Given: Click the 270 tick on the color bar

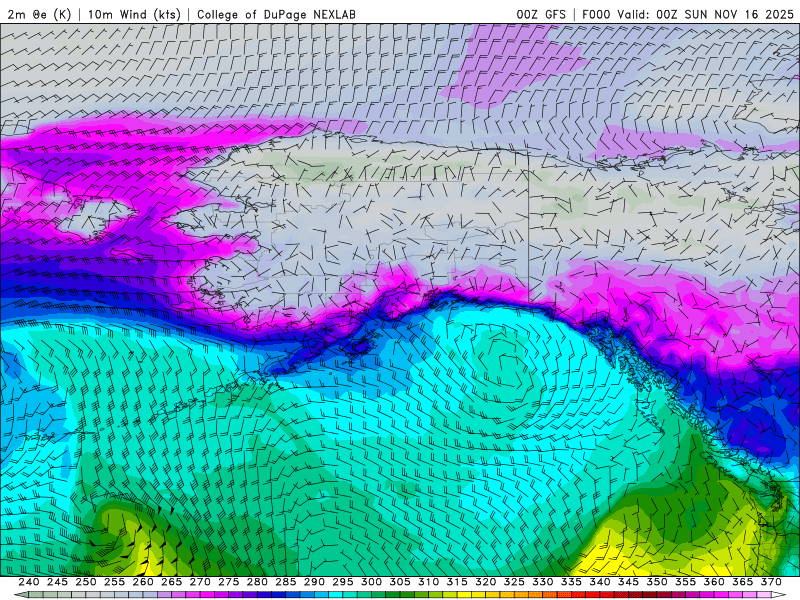Looking at the screenshot, I should (200, 582).
